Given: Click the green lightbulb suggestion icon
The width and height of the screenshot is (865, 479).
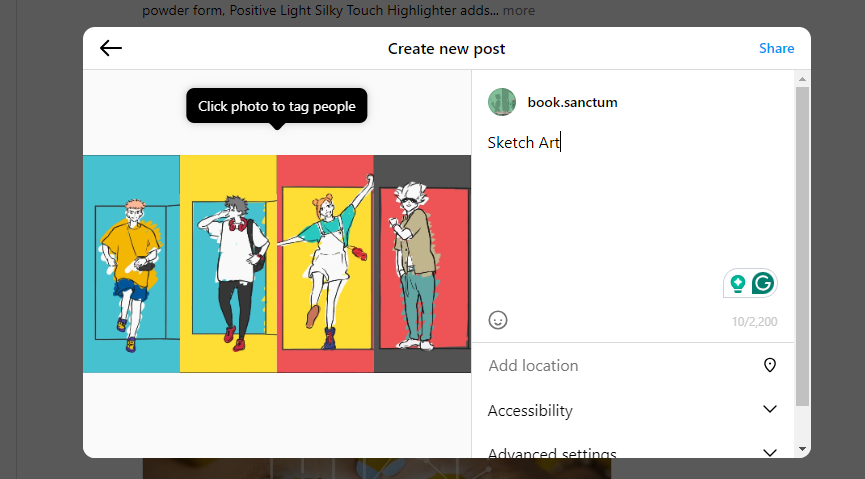Looking at the screenshot, I should point(738,284).
